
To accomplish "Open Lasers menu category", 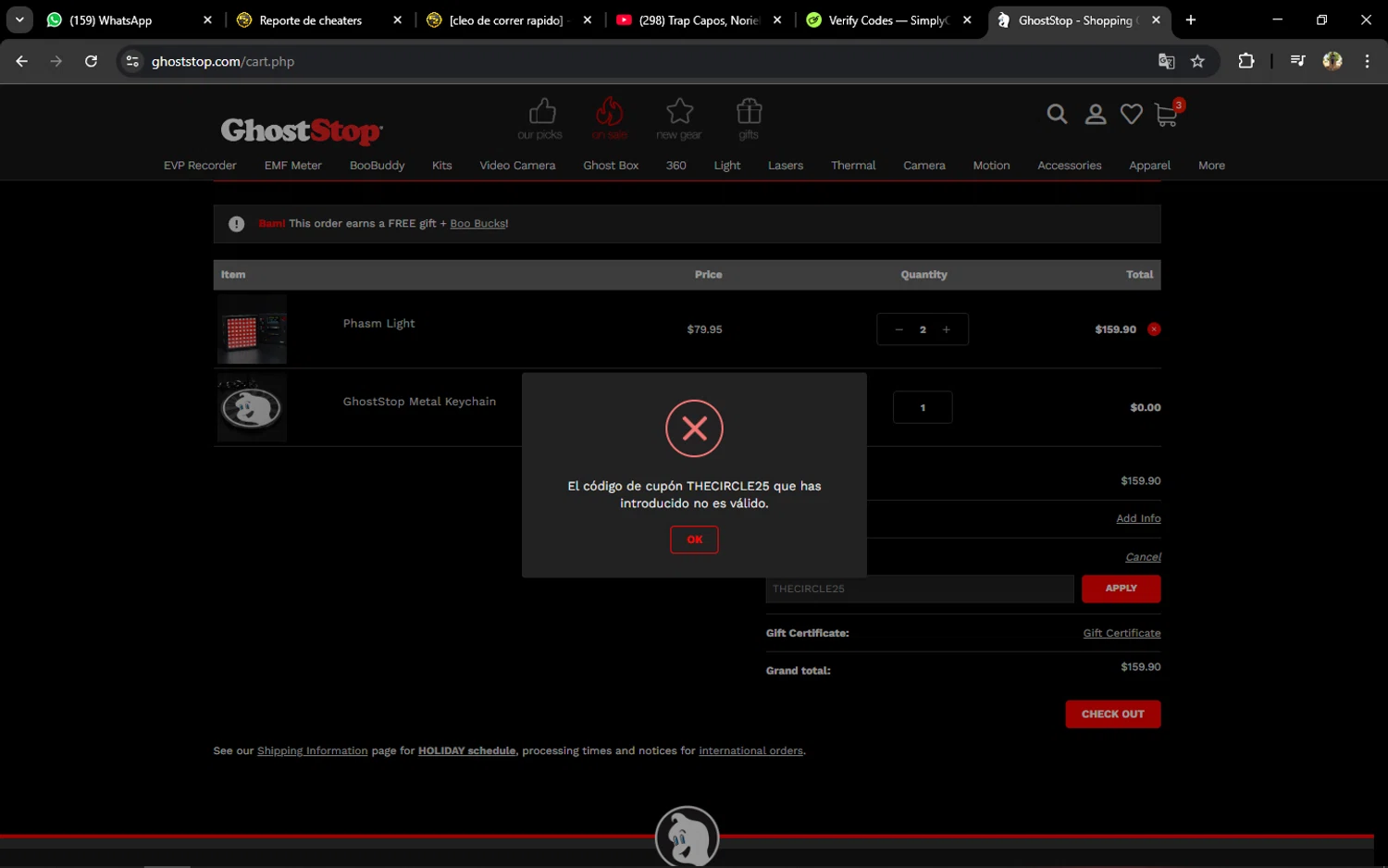I will (x=786, y=166).
